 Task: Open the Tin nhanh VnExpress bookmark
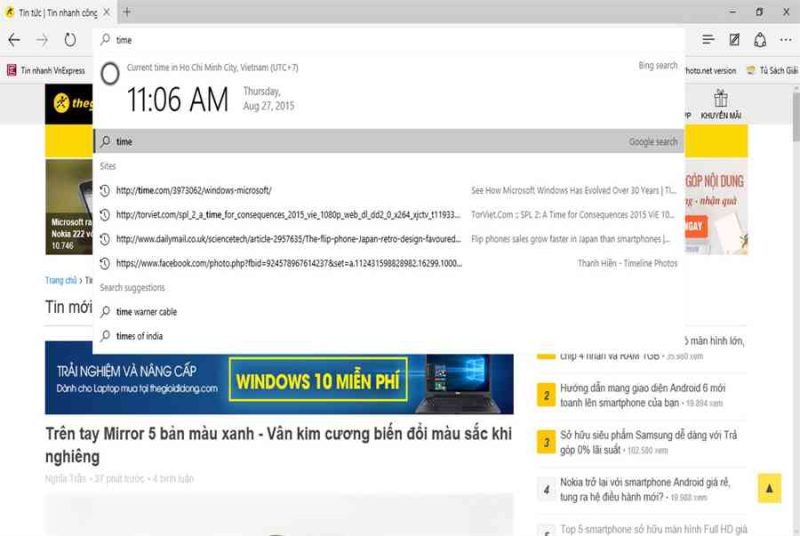click(46, 70)
